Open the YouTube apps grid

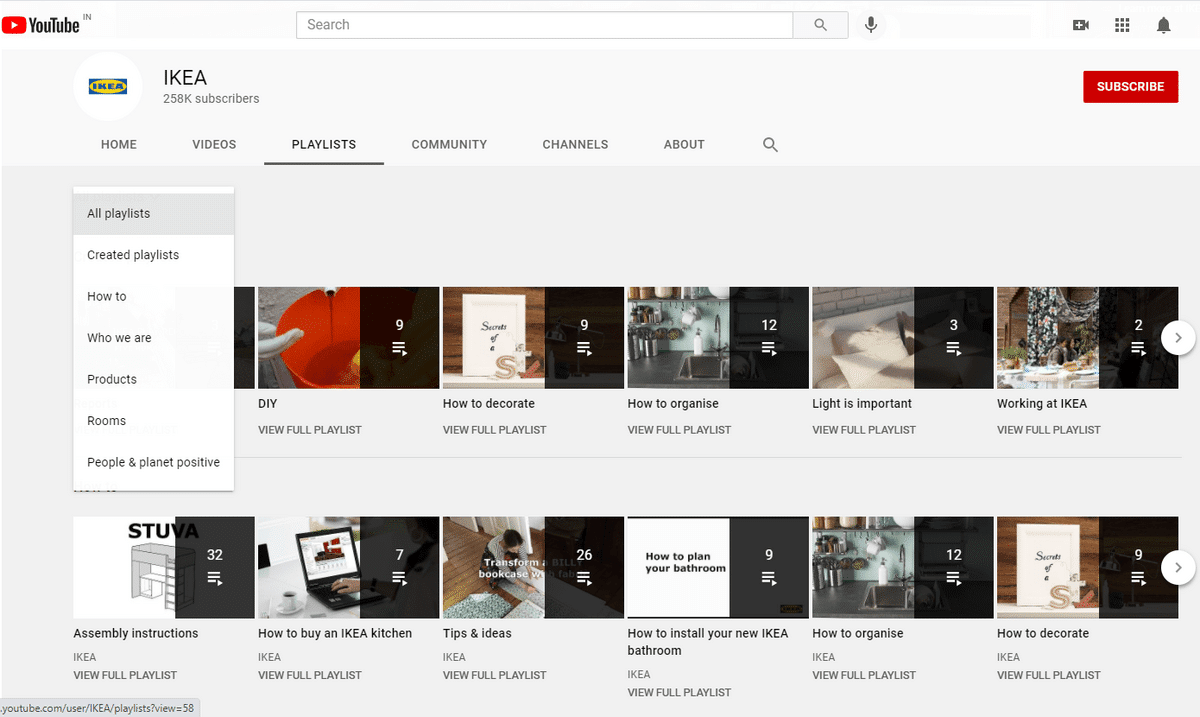pyautogui.click(x=1122, y=25)
